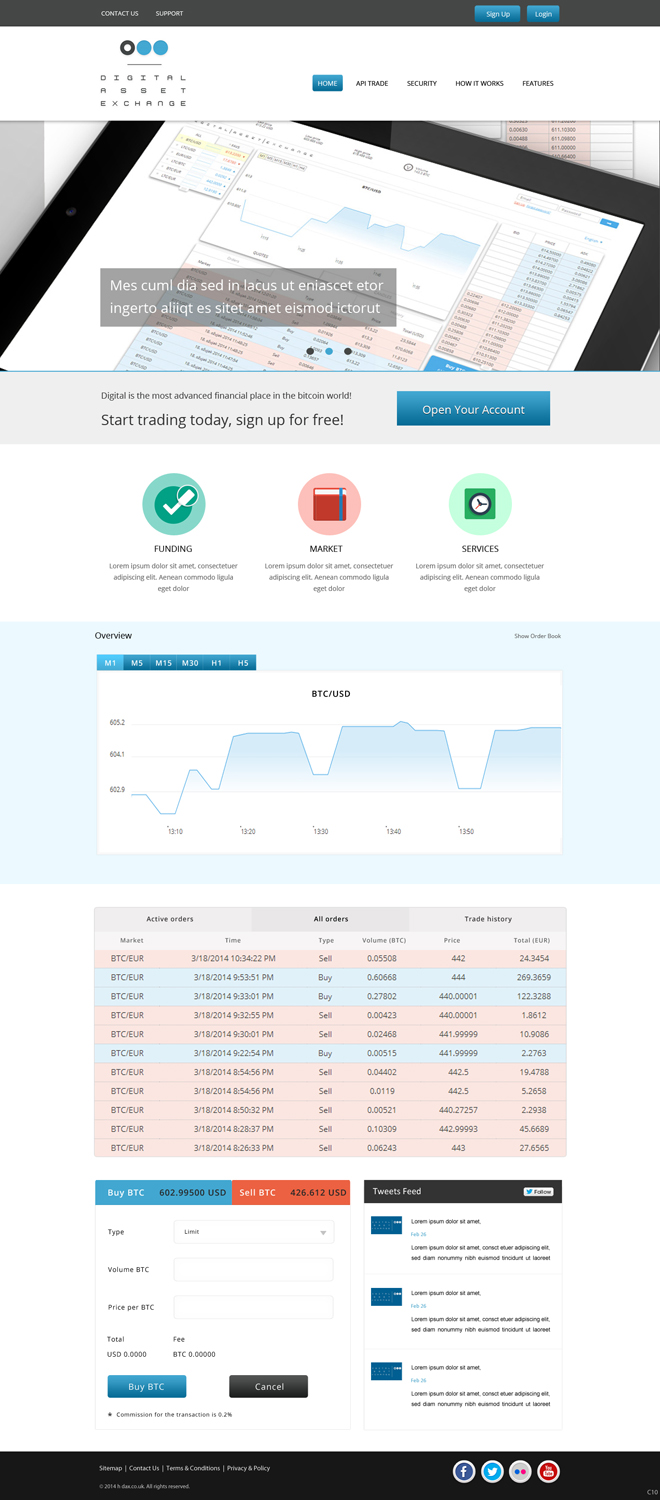Viewport: 660px width, 1500px height.
Task: Click the Services clock icon
Action: [480, 504]
